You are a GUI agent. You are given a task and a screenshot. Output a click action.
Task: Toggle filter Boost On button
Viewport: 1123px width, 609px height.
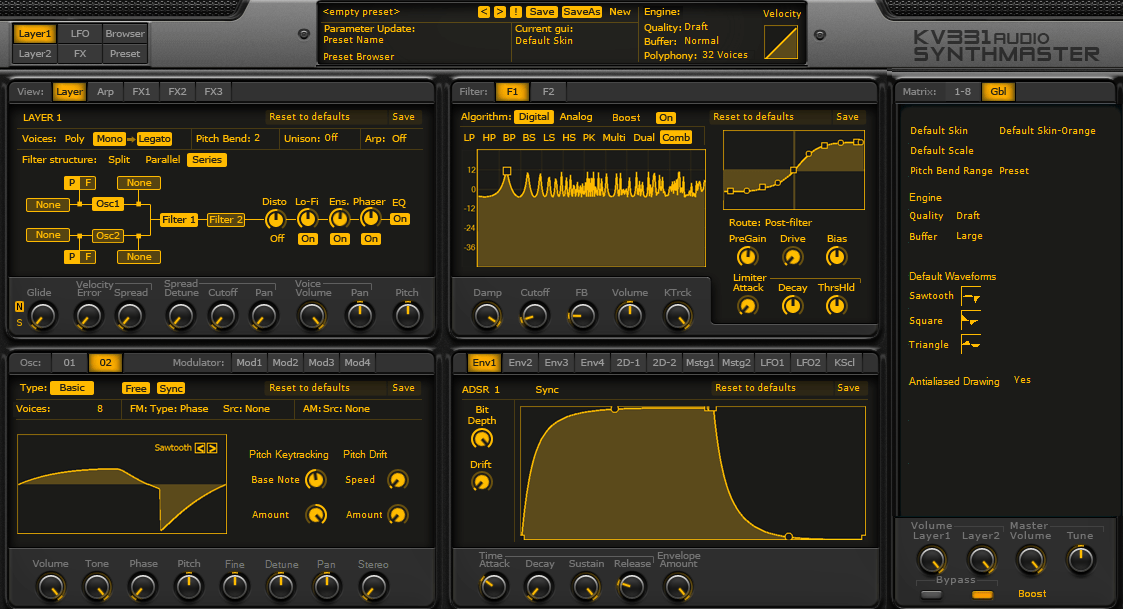tap(666, 118)
